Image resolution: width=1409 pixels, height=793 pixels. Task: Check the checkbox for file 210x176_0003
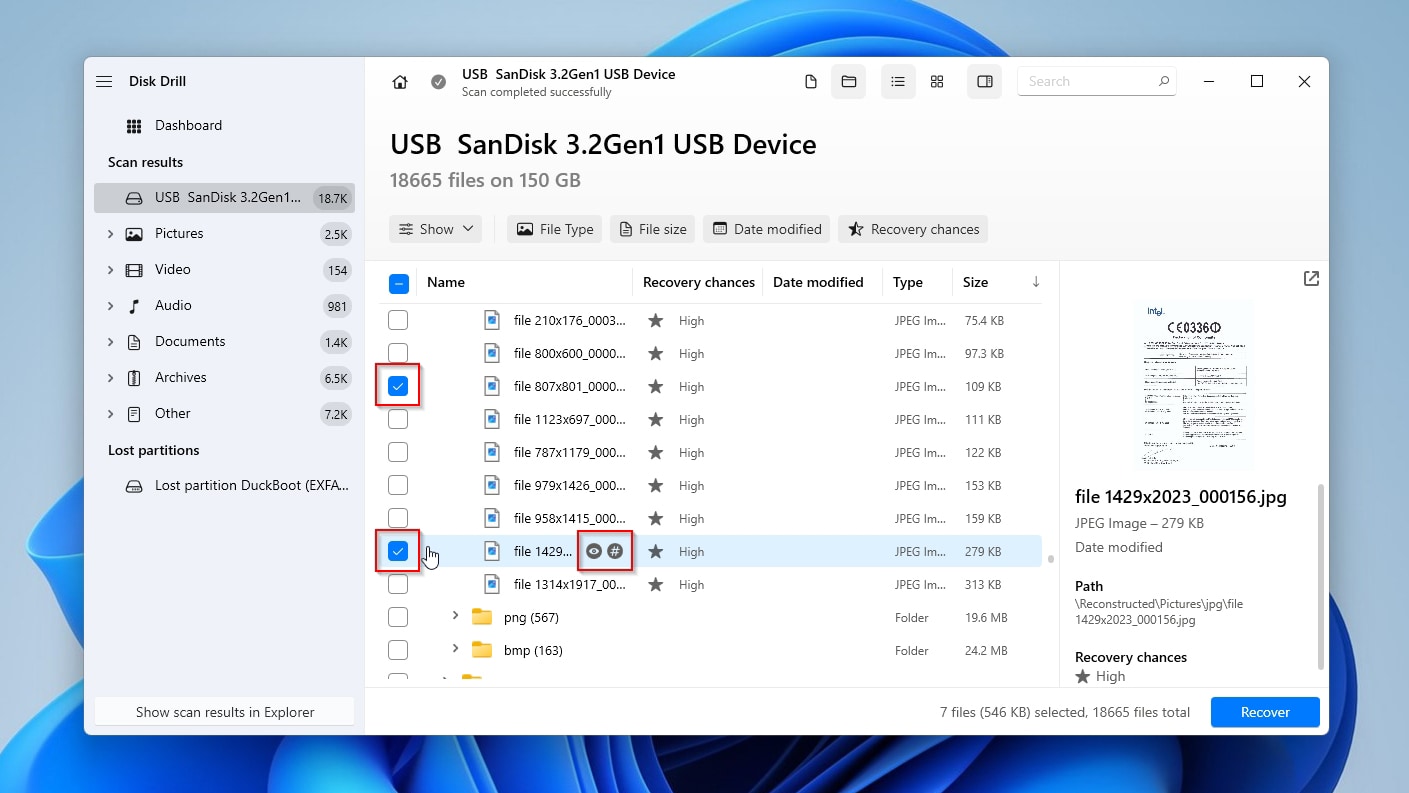click(x=398, y=319)
